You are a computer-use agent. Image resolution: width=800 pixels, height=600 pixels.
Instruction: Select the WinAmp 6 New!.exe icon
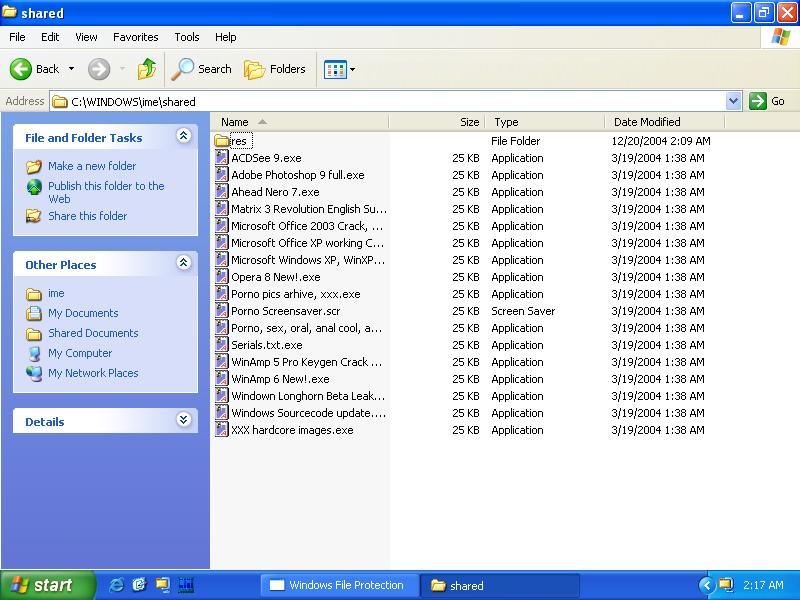click(x=221, y=379)
